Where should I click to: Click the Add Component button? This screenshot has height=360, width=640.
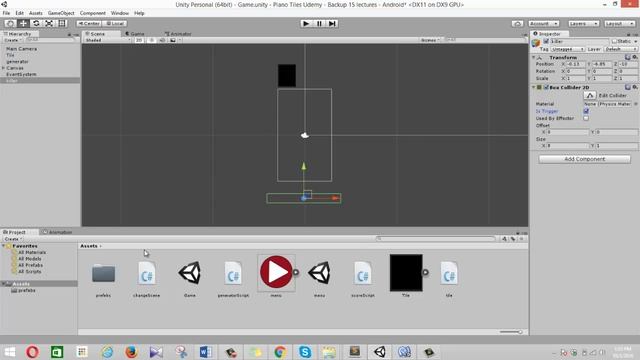[x=584, y=159]
